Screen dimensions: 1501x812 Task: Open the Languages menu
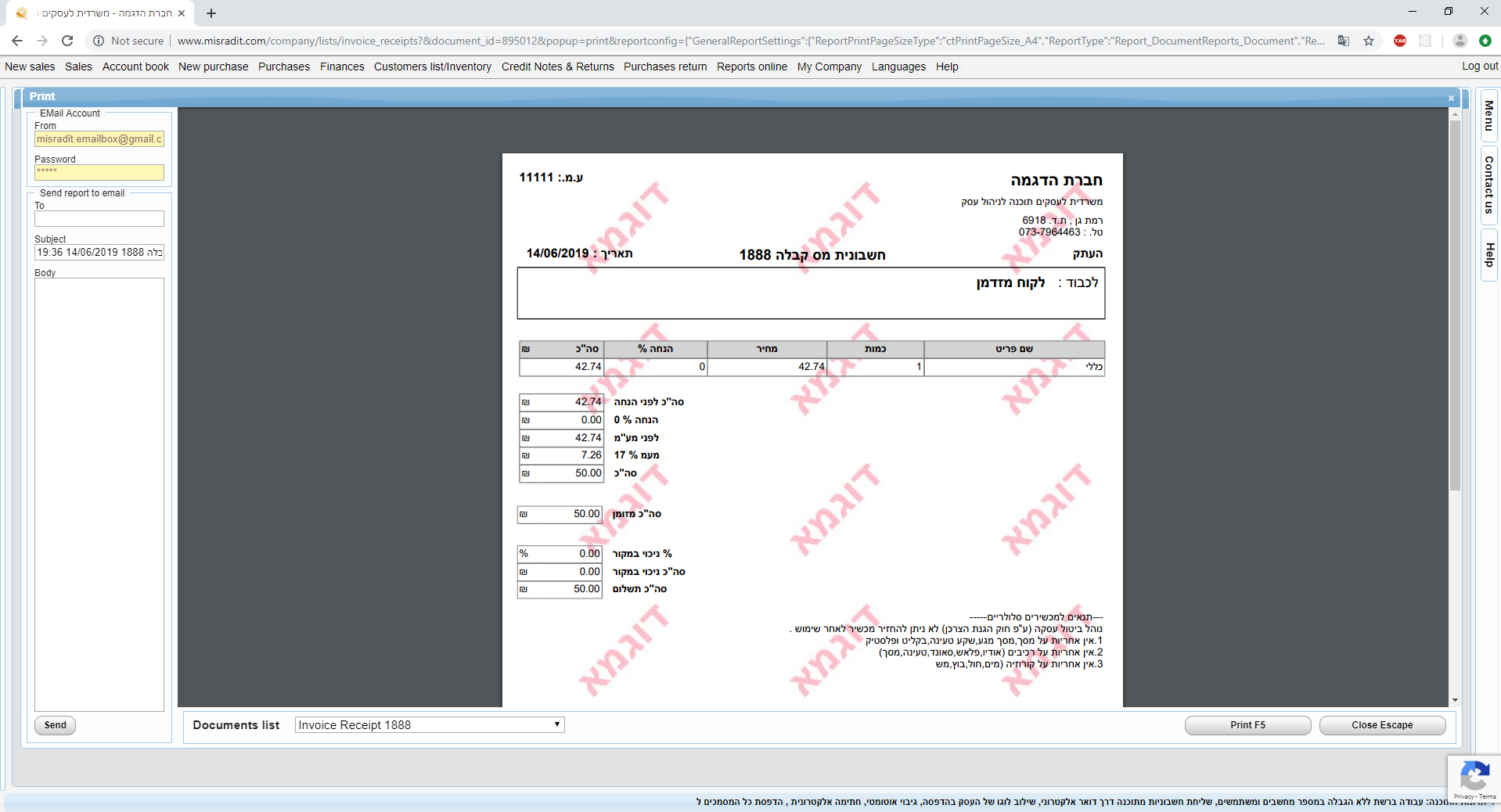898,66
